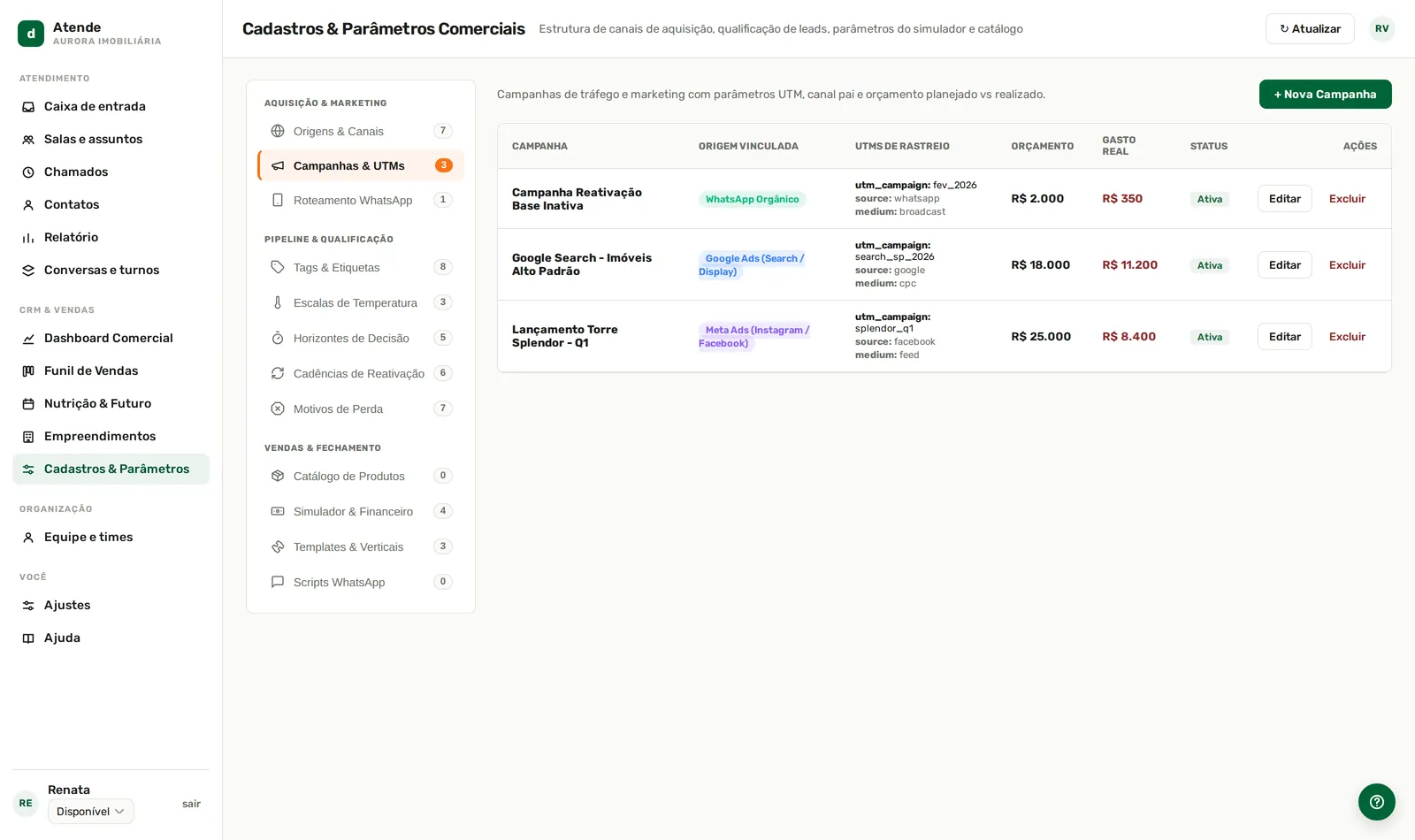
Task: Expand the Disponível status dropdown
Action: [91, 812]
